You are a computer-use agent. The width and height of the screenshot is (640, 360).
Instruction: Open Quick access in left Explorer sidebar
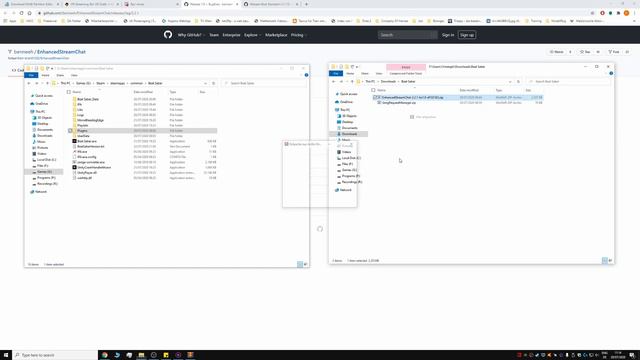[44, 96]
